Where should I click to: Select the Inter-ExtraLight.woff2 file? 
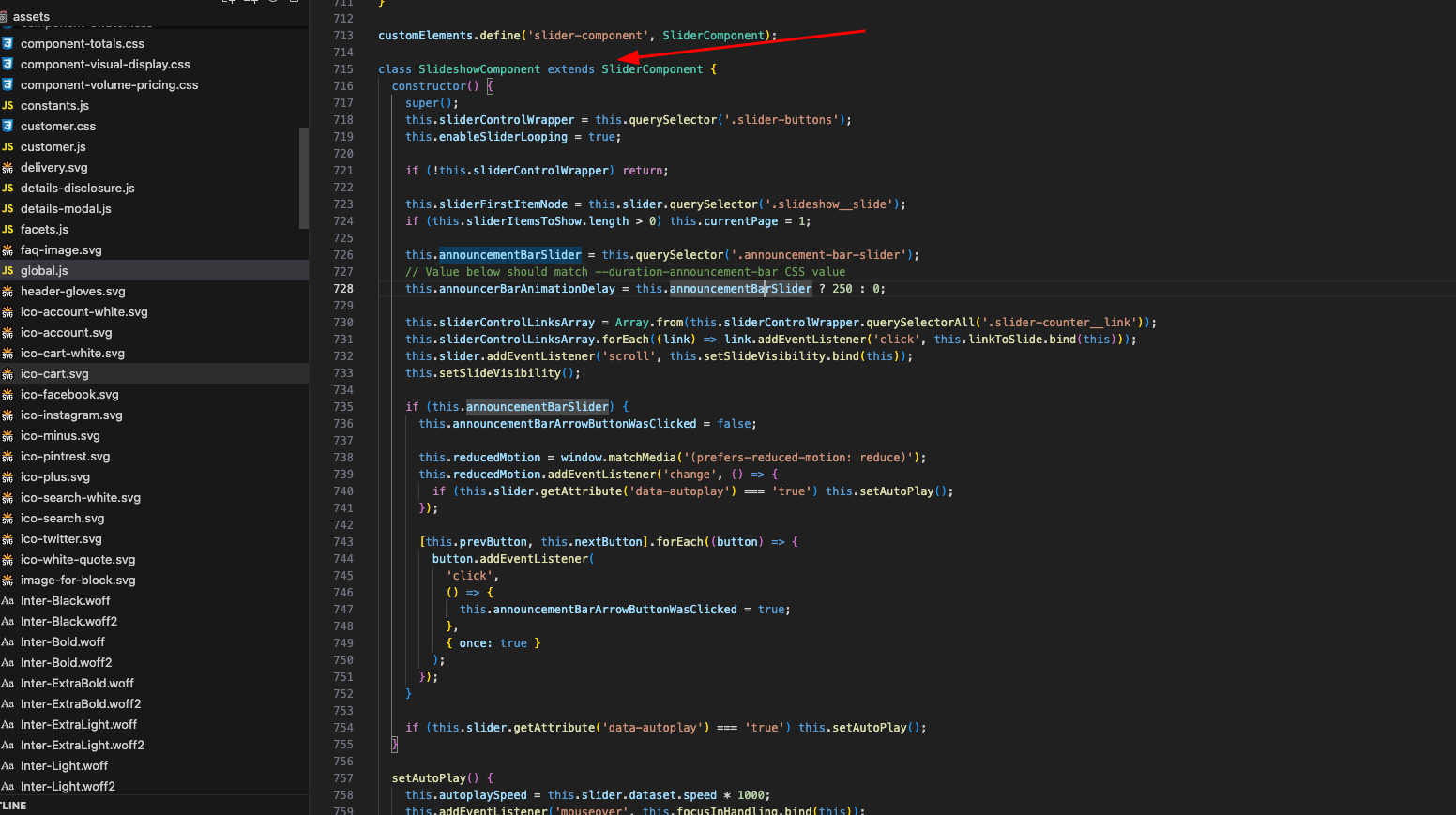[x=83, y=746]
